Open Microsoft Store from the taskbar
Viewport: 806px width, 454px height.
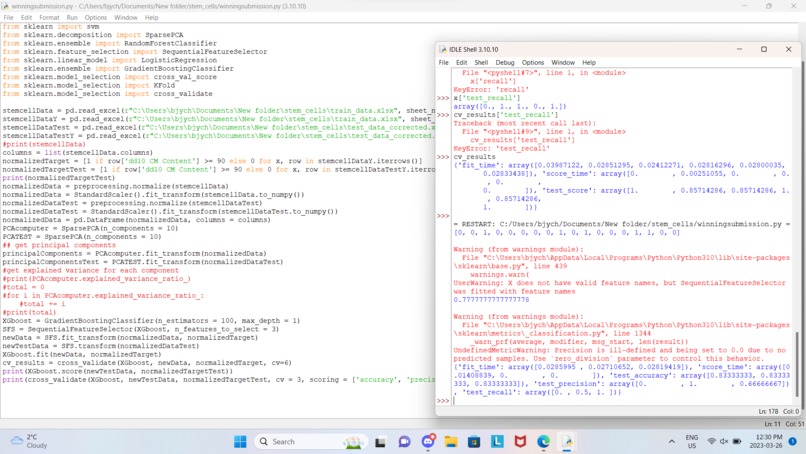tap(474, 442)
